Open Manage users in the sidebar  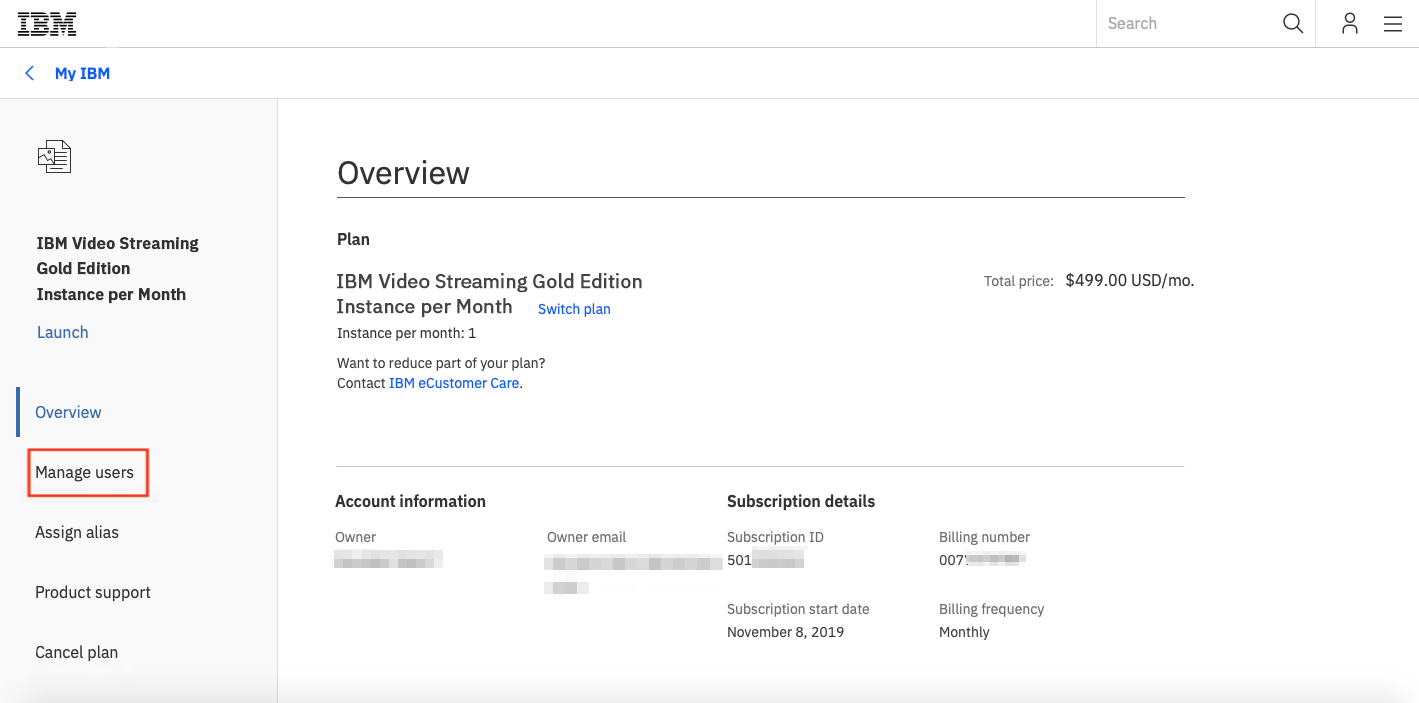pyautogui.click(x=84, y=472)
